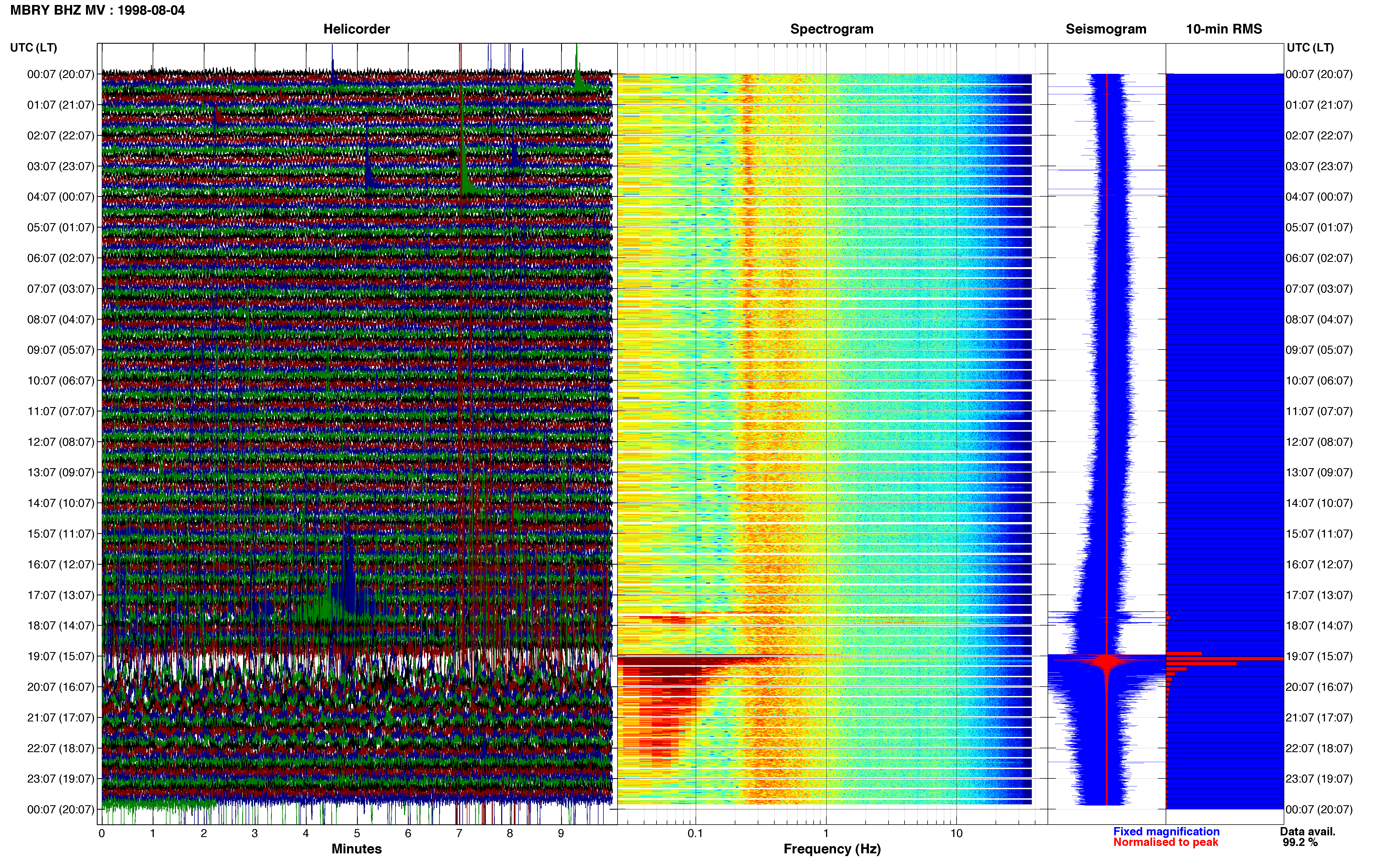Viewport: 1388px width, 868px height.
Task: Click the left '05:07 (01:07)' time label
Action: 60,227
